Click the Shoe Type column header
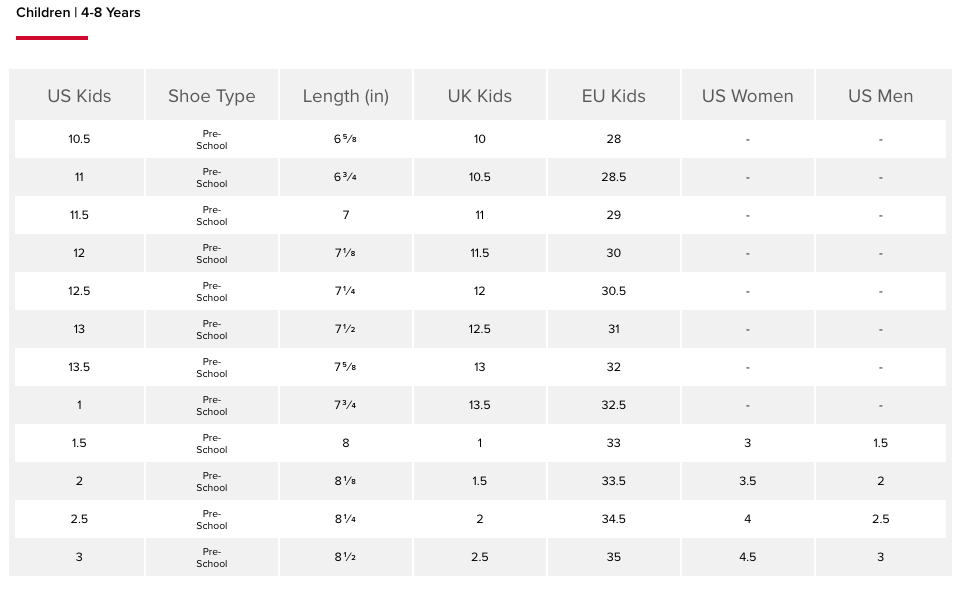The width and height of the screenshot is (965, 589). (212, 96)
